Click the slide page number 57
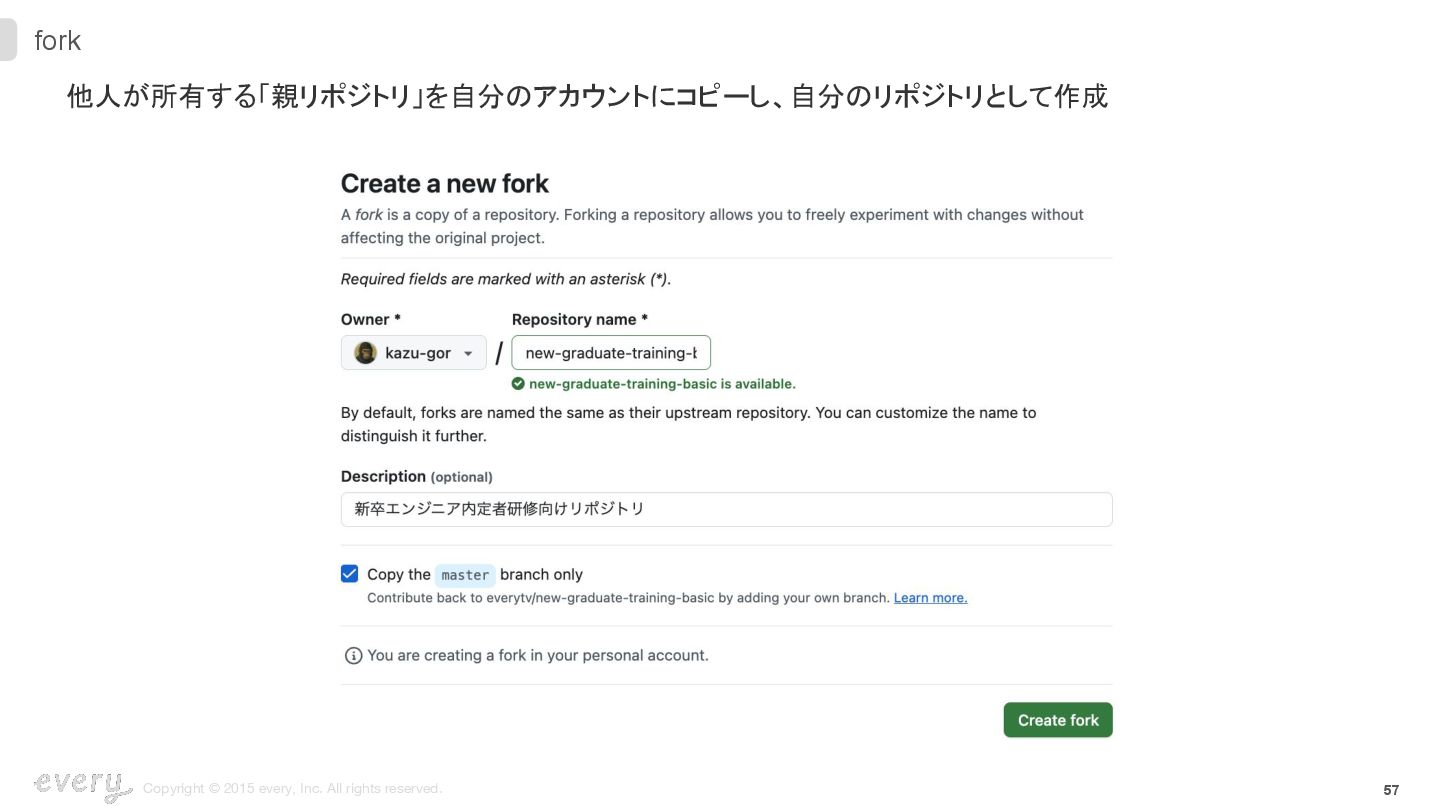1440x810 pixels. pos(1391,790)
